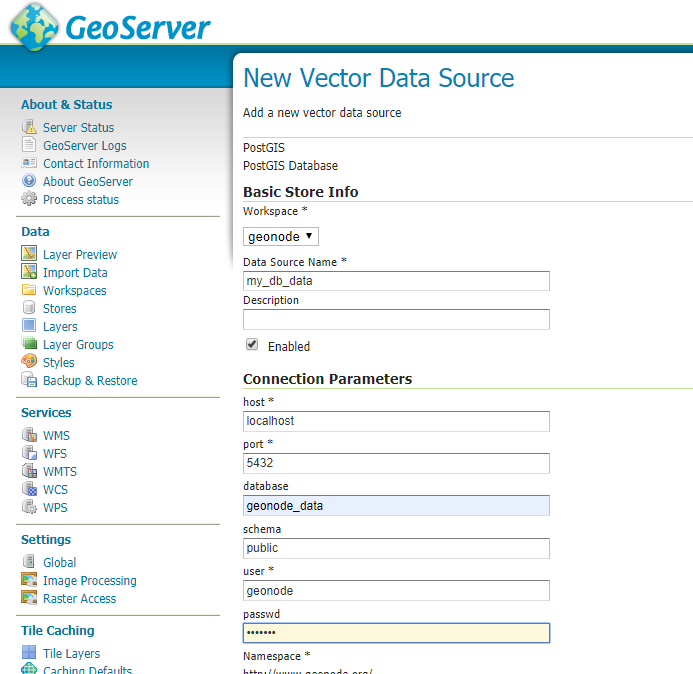Click the Caching Defaults globe icon
This screenshot has height=674, width=693.
[29, 668]
